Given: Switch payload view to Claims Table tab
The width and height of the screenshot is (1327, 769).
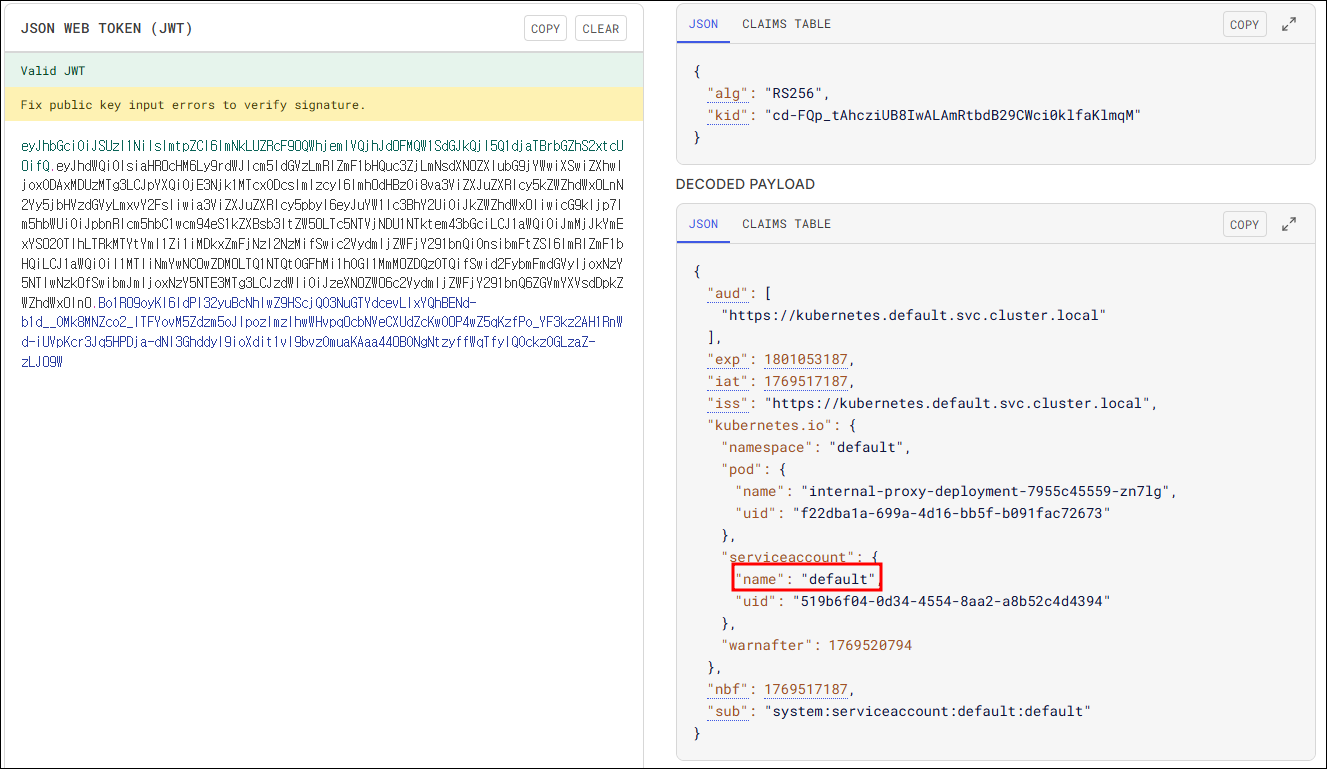Looking at the screenshot, I should point(786,224).
